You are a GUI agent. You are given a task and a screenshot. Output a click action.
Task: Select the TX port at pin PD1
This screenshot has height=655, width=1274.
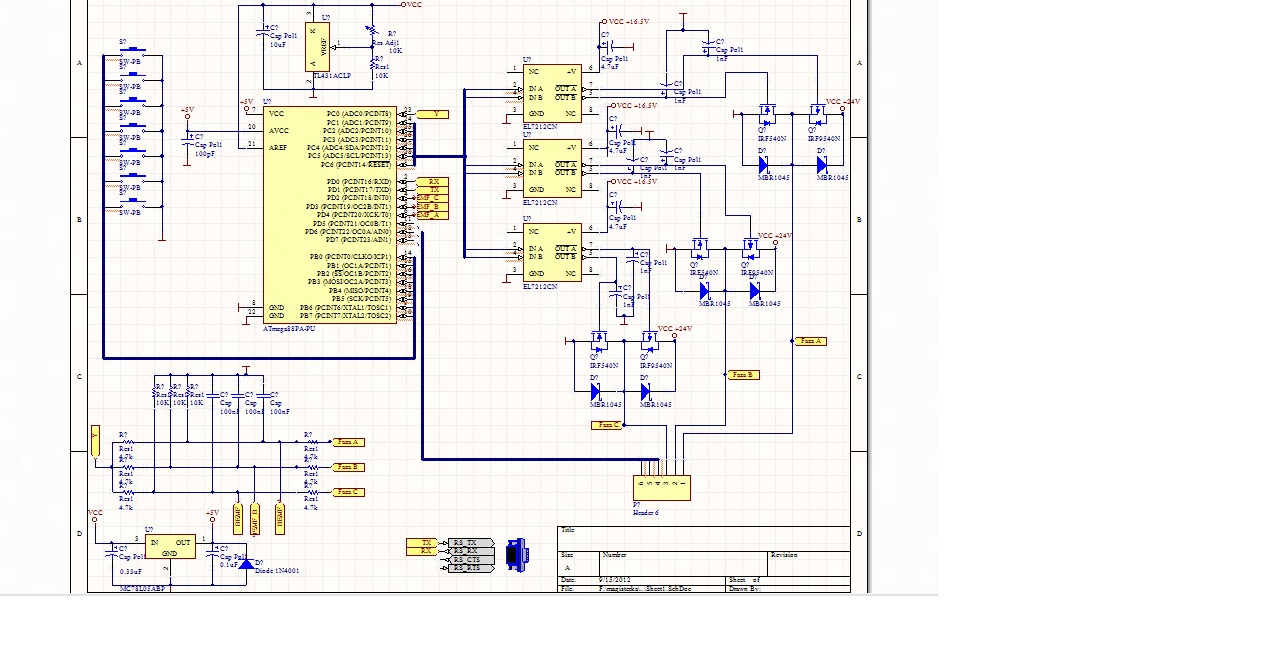432,190
